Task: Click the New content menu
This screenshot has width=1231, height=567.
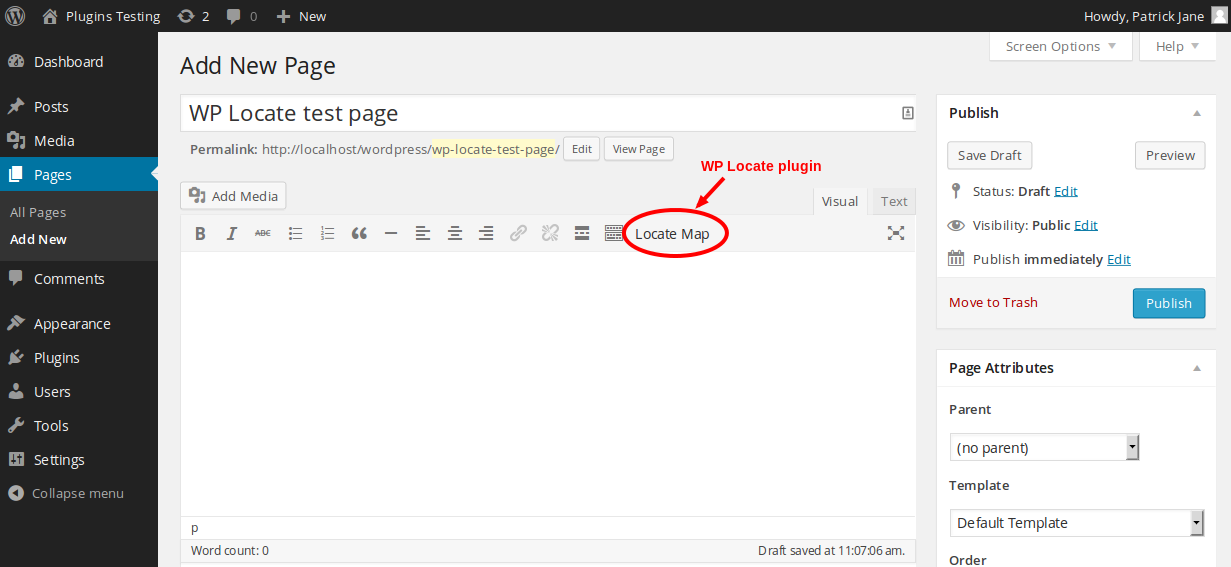Action: (x=301, y=16)
